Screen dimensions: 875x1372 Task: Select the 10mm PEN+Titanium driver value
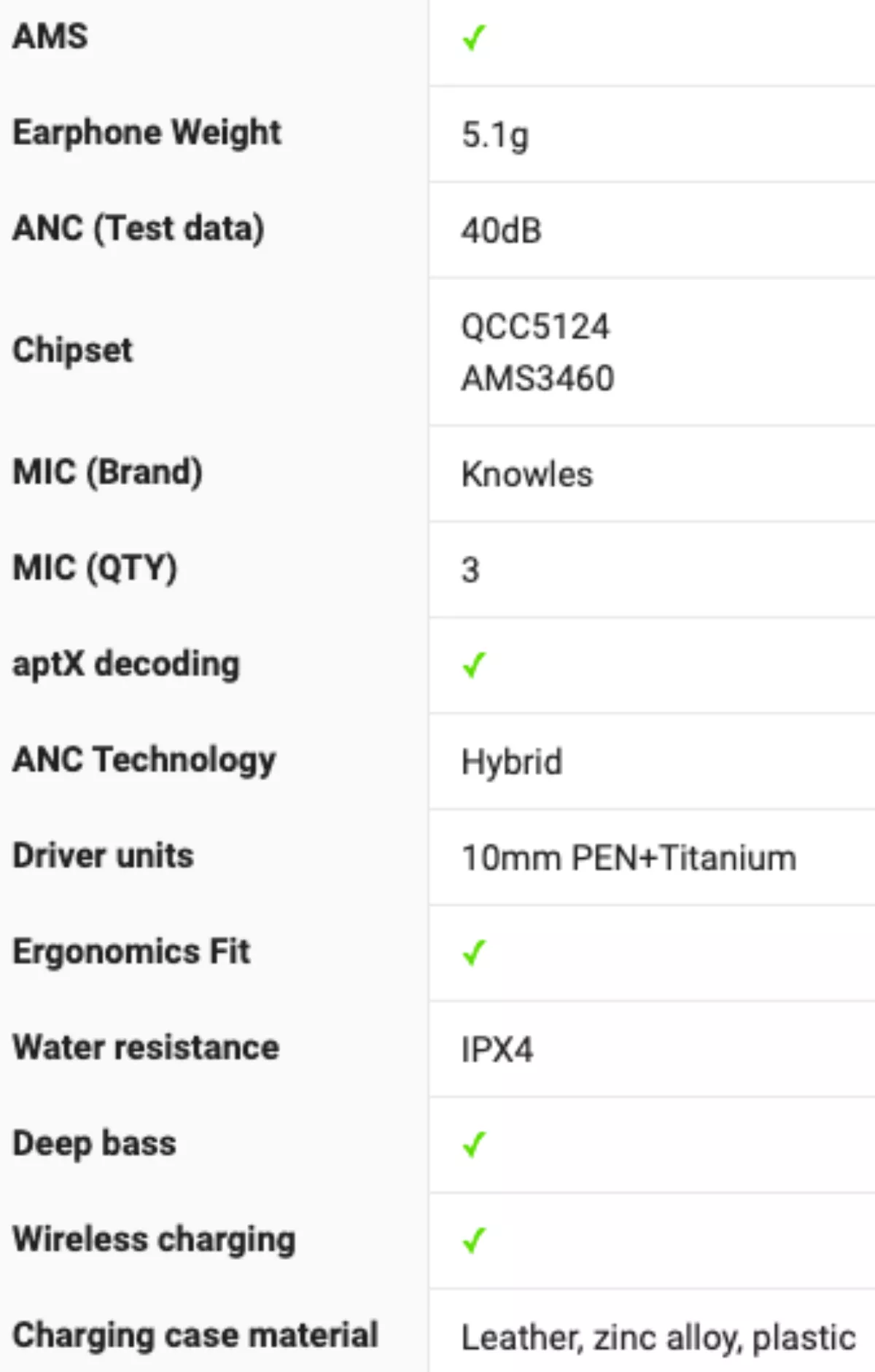629,858
